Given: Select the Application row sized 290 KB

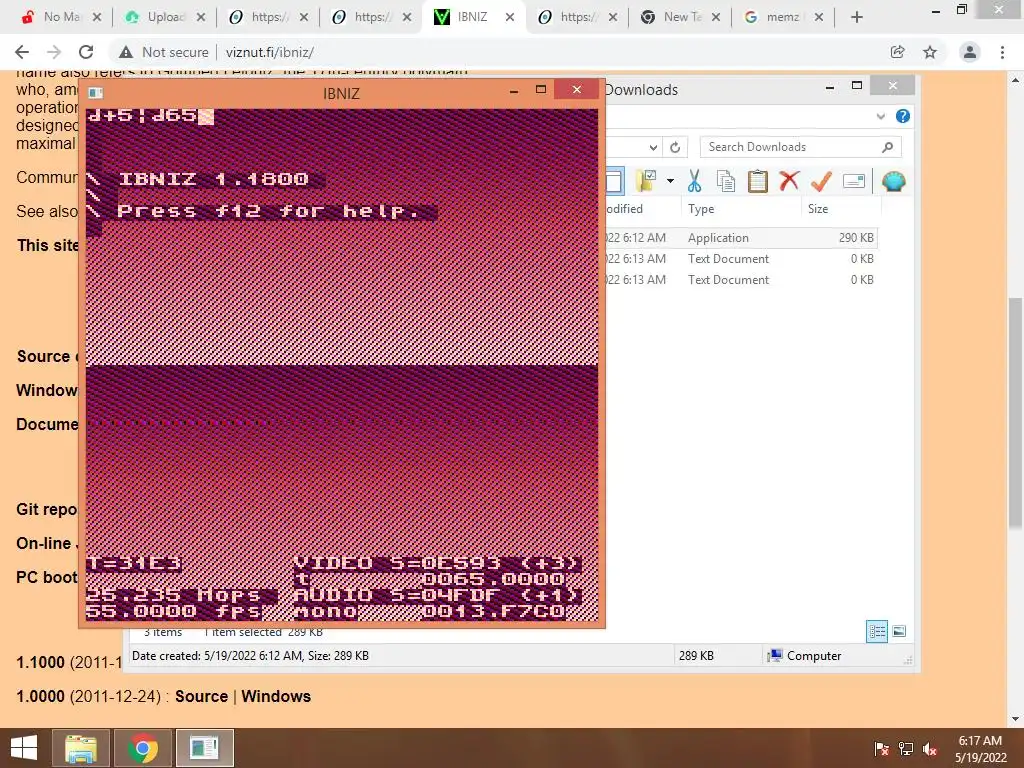Looking at the screenshot, I should pos(740,238).
